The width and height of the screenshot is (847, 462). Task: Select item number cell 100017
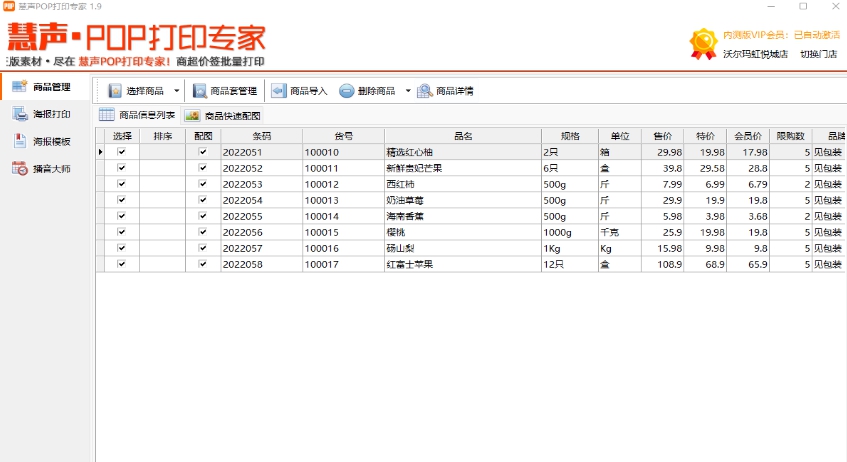point(344,265)
